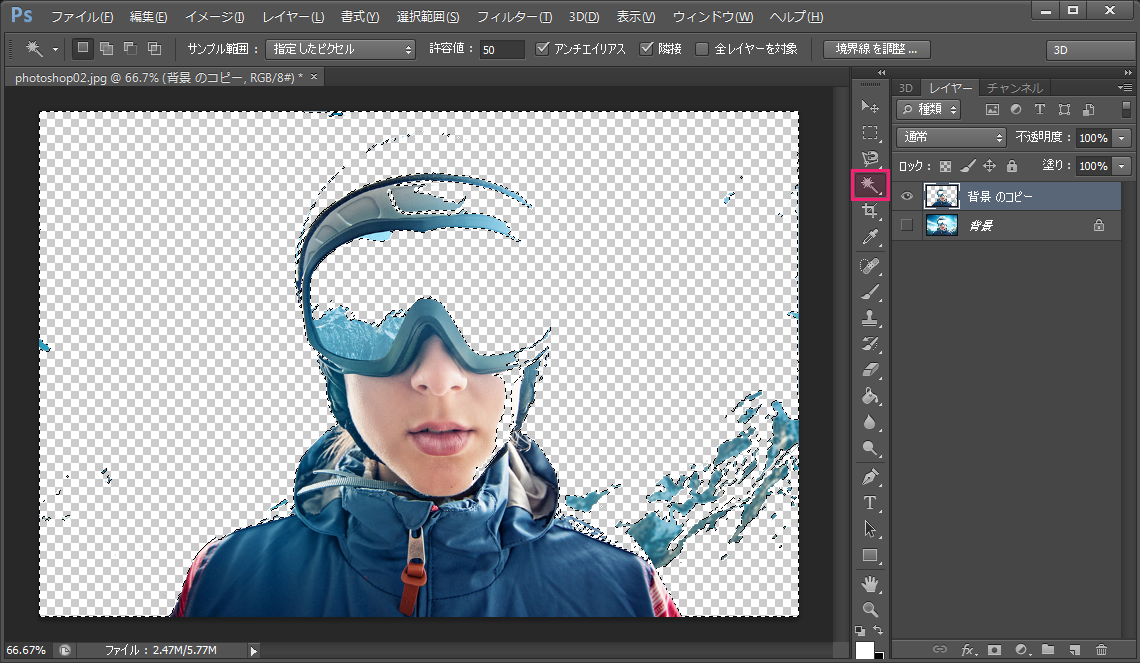The height and width of the screenshot is (663, 1140).
Task: Click the foreground color swatch
Action: [864, 651]
